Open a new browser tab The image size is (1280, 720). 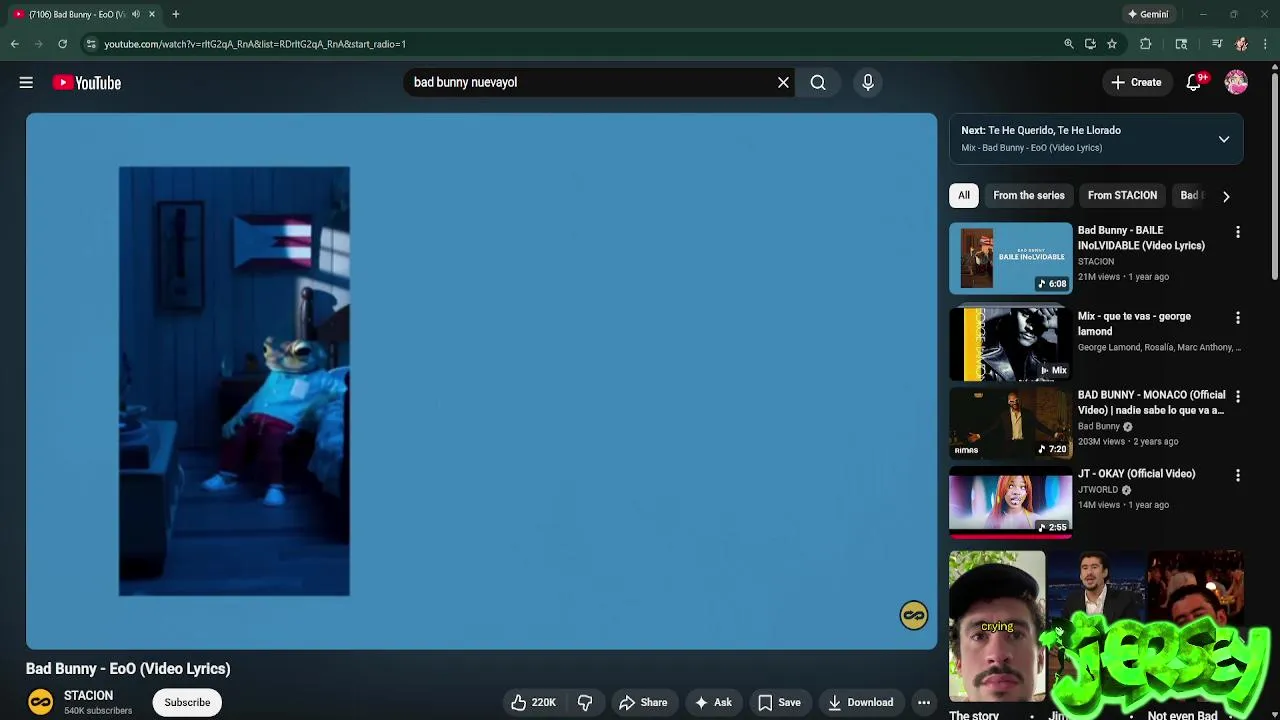click(175, 14)
